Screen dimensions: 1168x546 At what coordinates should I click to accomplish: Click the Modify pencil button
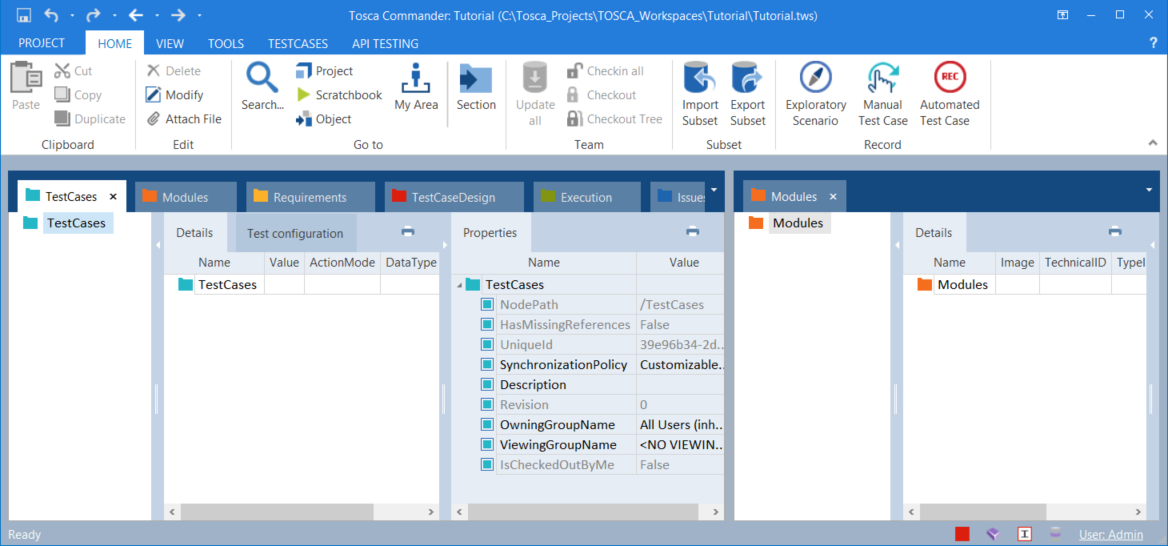[x=174, y=95]
